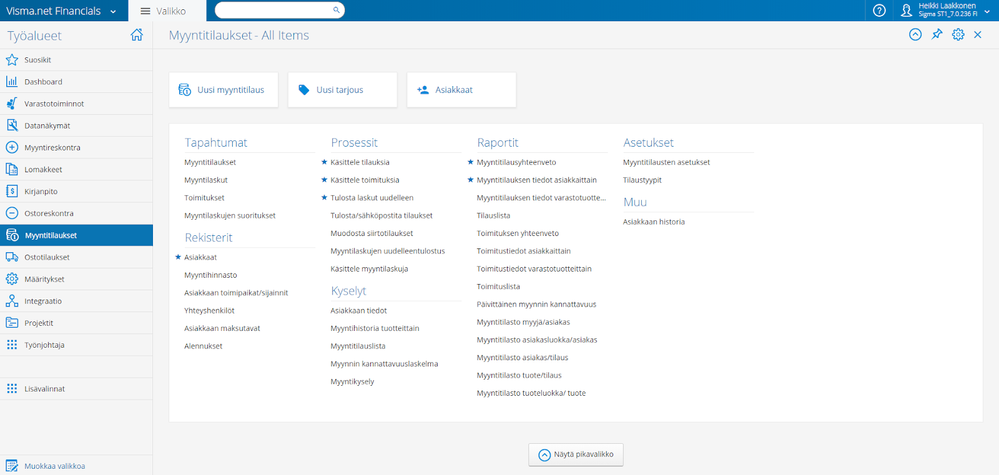Open Työnjohtaja grid icon

click(11, 344)
